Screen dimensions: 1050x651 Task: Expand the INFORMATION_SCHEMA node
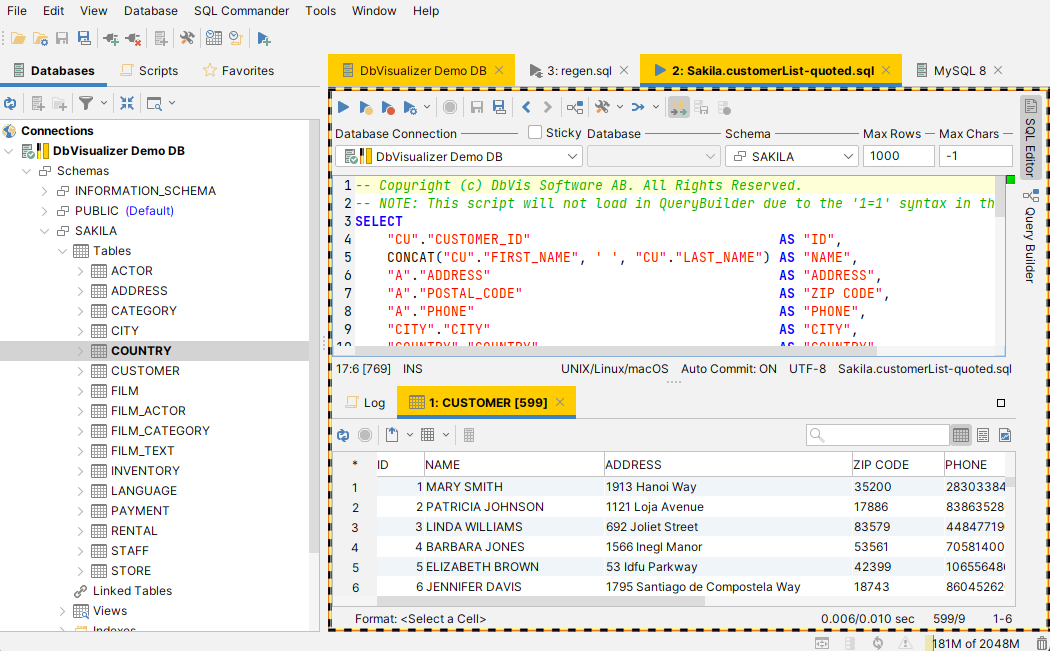[x=44, y=191]
